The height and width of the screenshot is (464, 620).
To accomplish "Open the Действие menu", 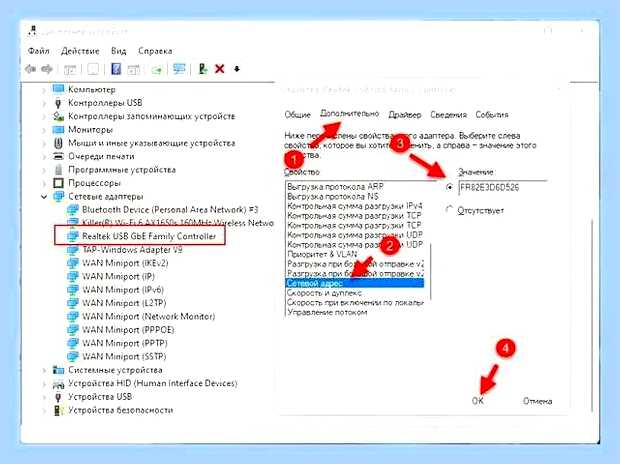I will pyautogui.click(x=80, y=51).
